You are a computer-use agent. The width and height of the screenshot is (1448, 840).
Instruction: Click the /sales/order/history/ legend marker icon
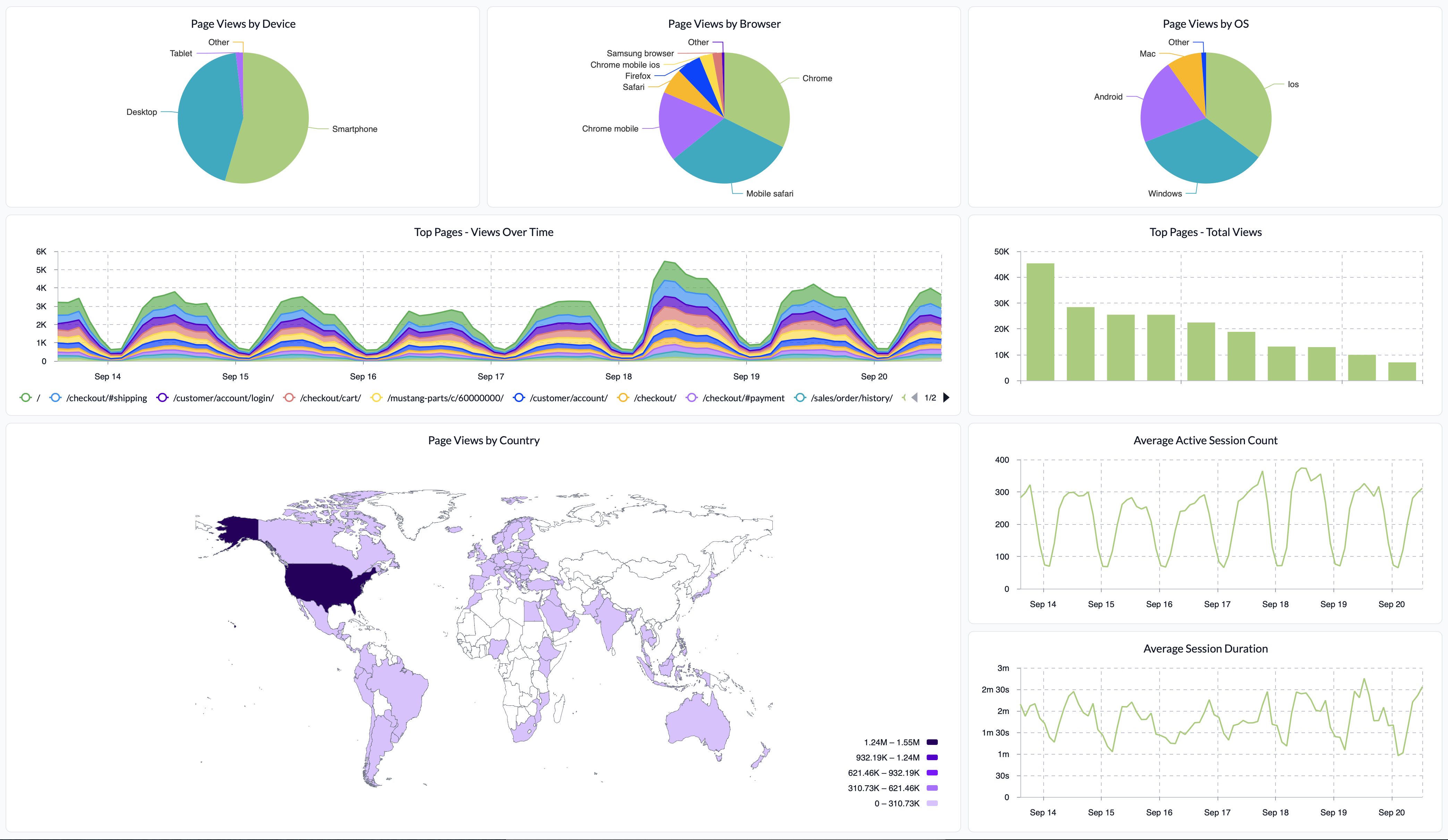click(800, 397)
